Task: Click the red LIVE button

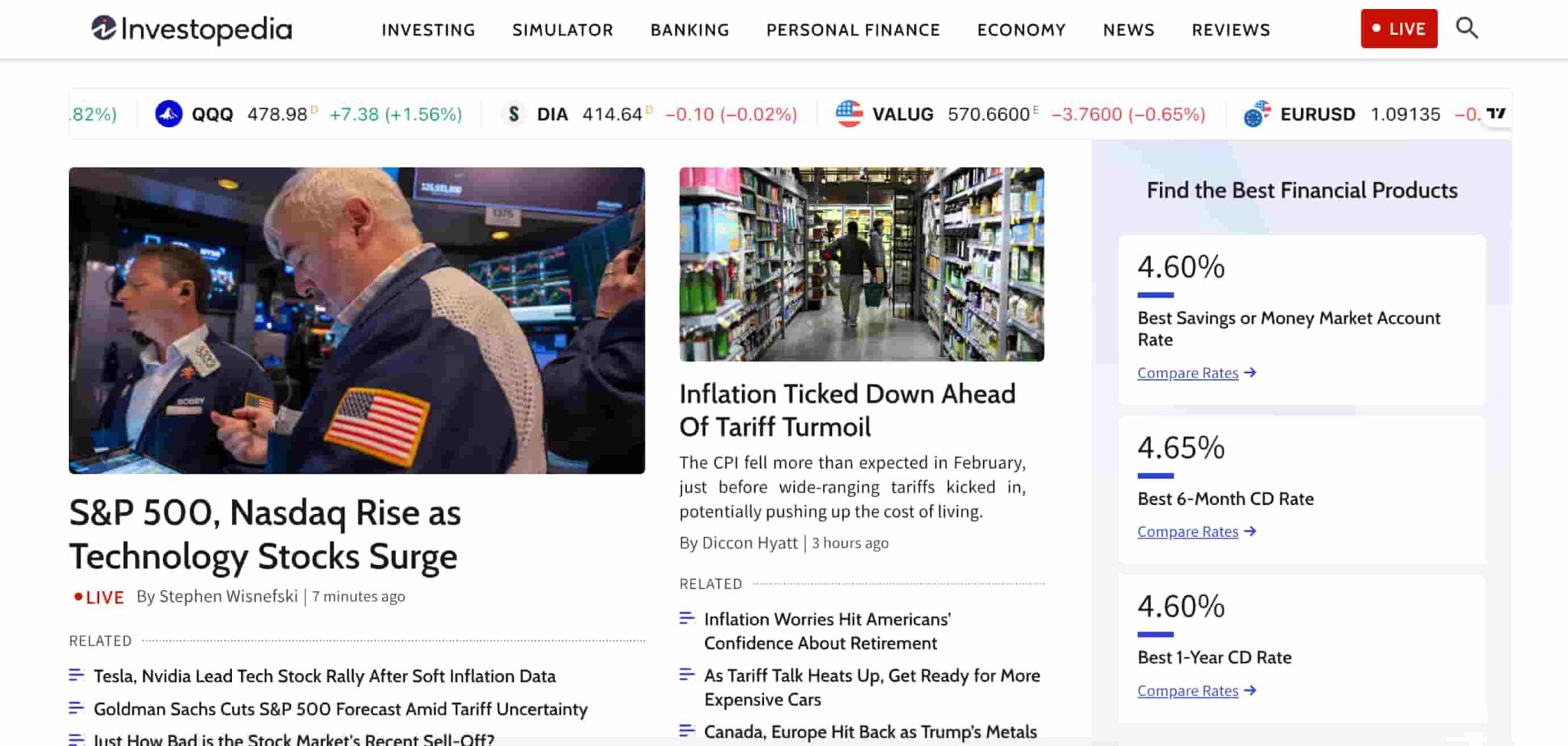Action: click(x=1399, y=28)
